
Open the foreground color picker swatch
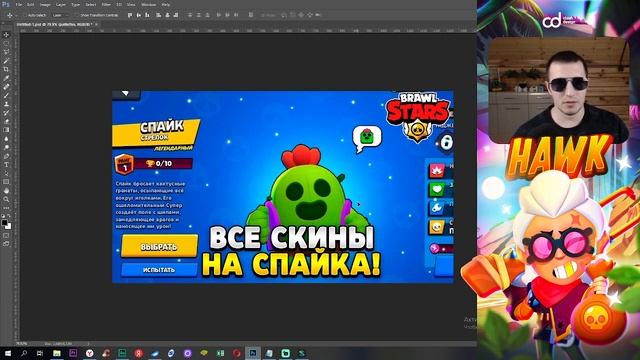tap(4, 222)
